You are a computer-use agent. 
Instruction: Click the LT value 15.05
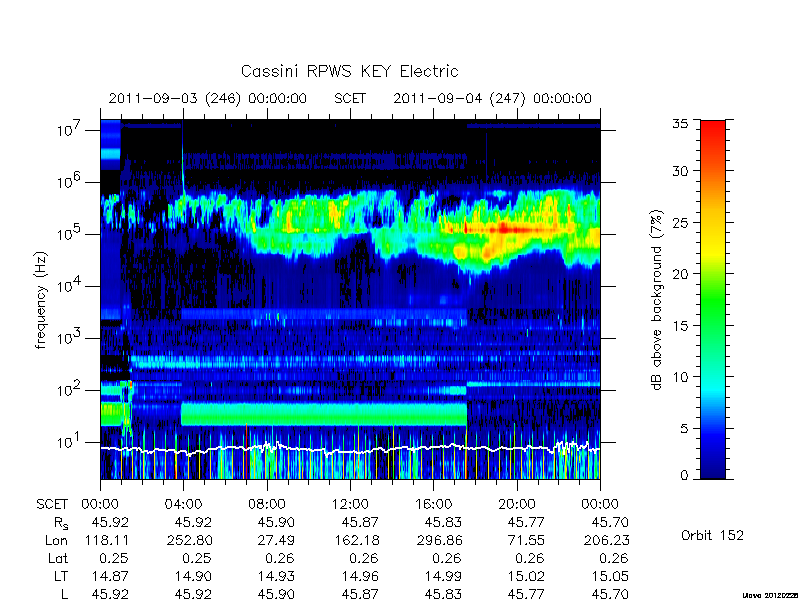pyautogui.click(x=610, y=576)
